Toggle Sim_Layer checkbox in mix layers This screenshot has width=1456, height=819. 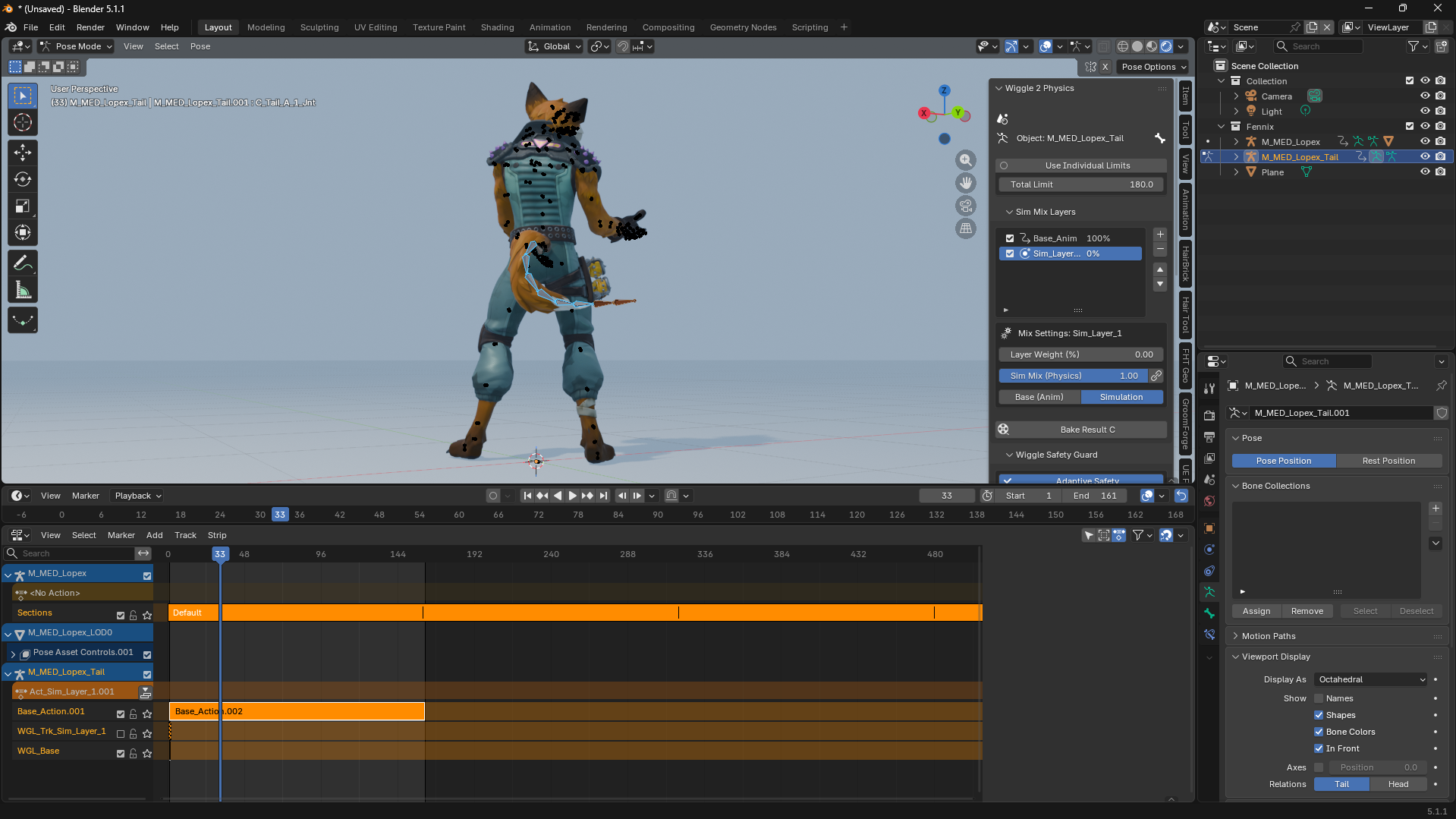[1010, 254]
